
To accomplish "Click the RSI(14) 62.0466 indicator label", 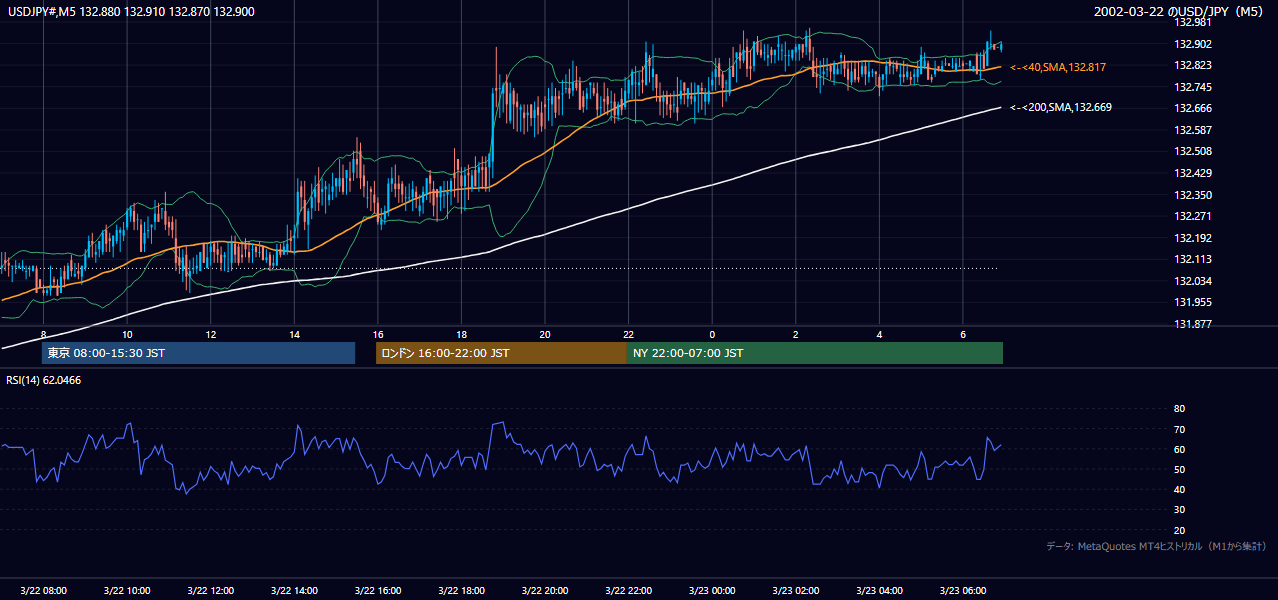I will coord(43,380).
